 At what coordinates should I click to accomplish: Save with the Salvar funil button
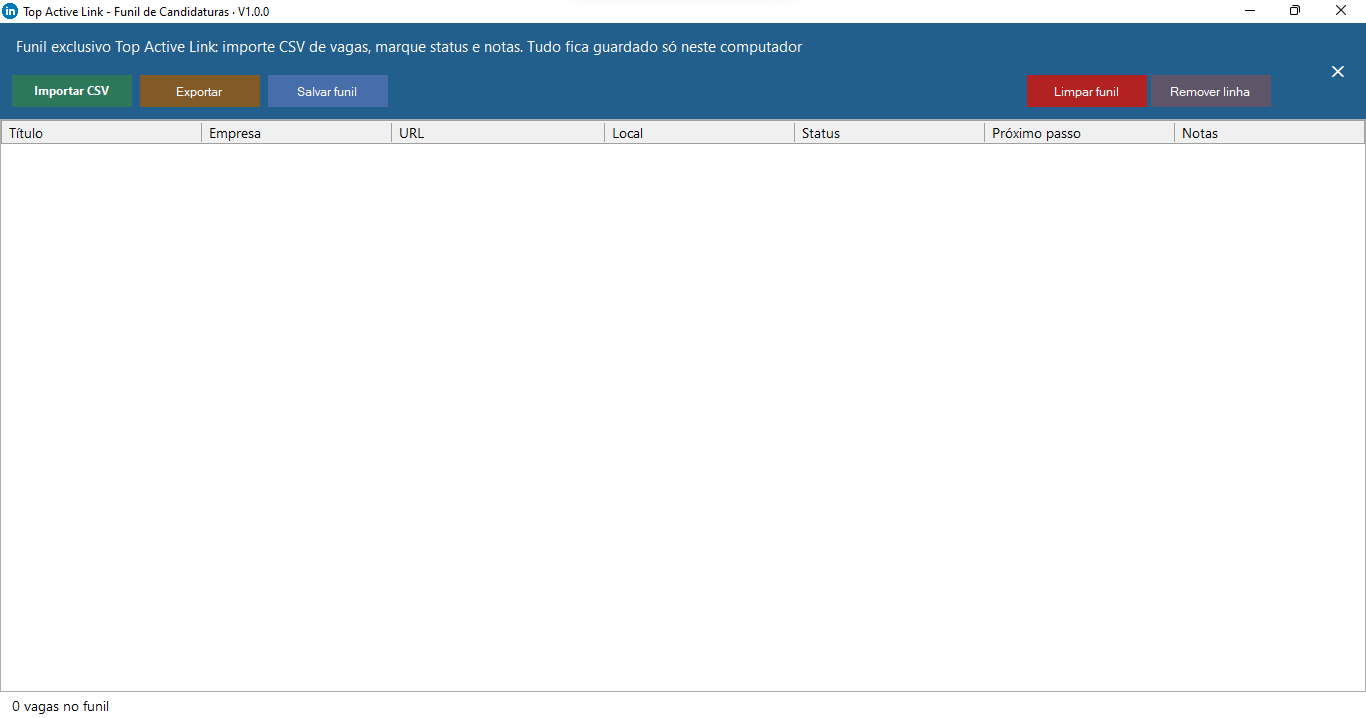328,91
